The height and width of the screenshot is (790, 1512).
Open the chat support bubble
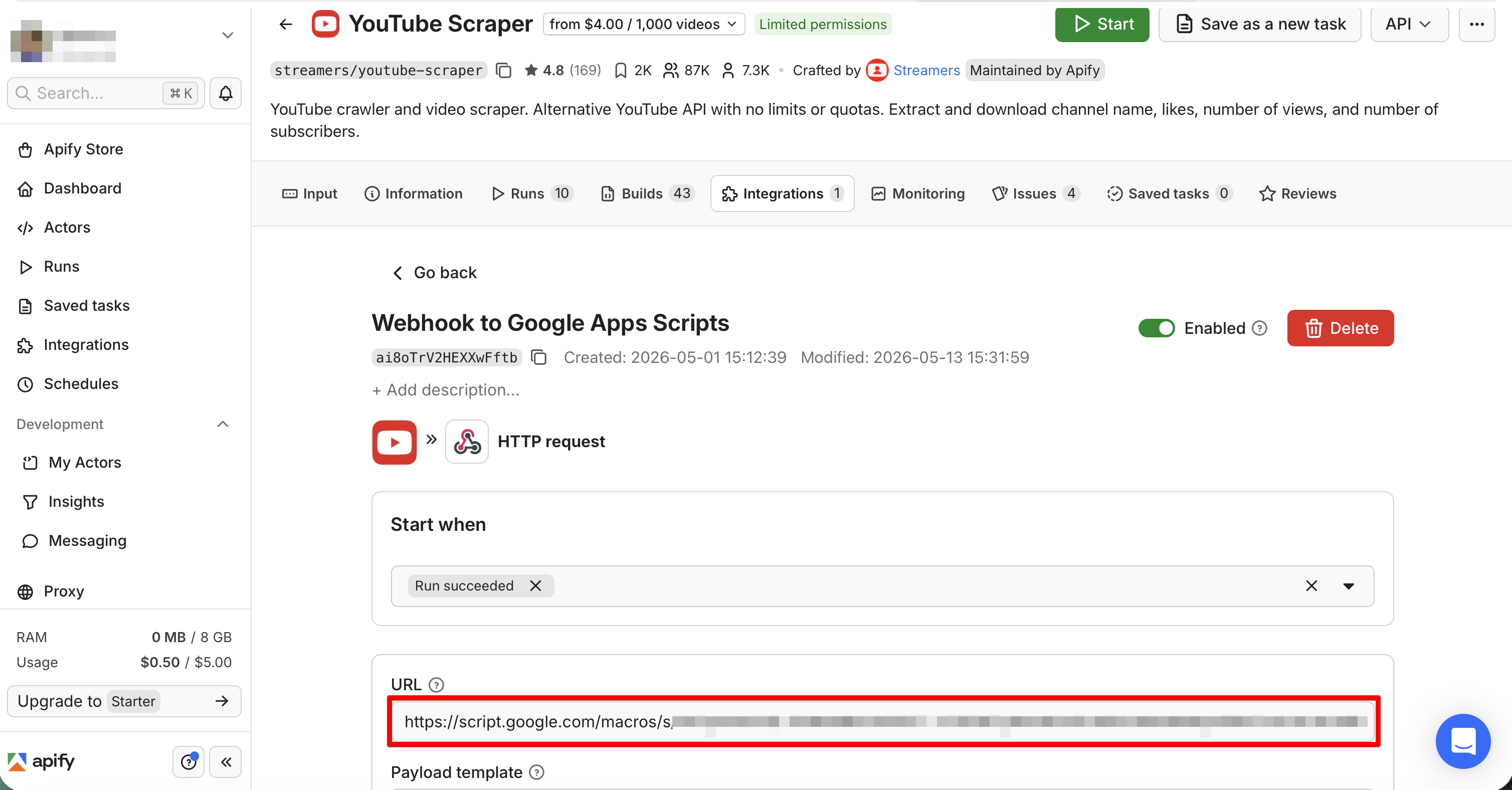(x=1462, y=741)
